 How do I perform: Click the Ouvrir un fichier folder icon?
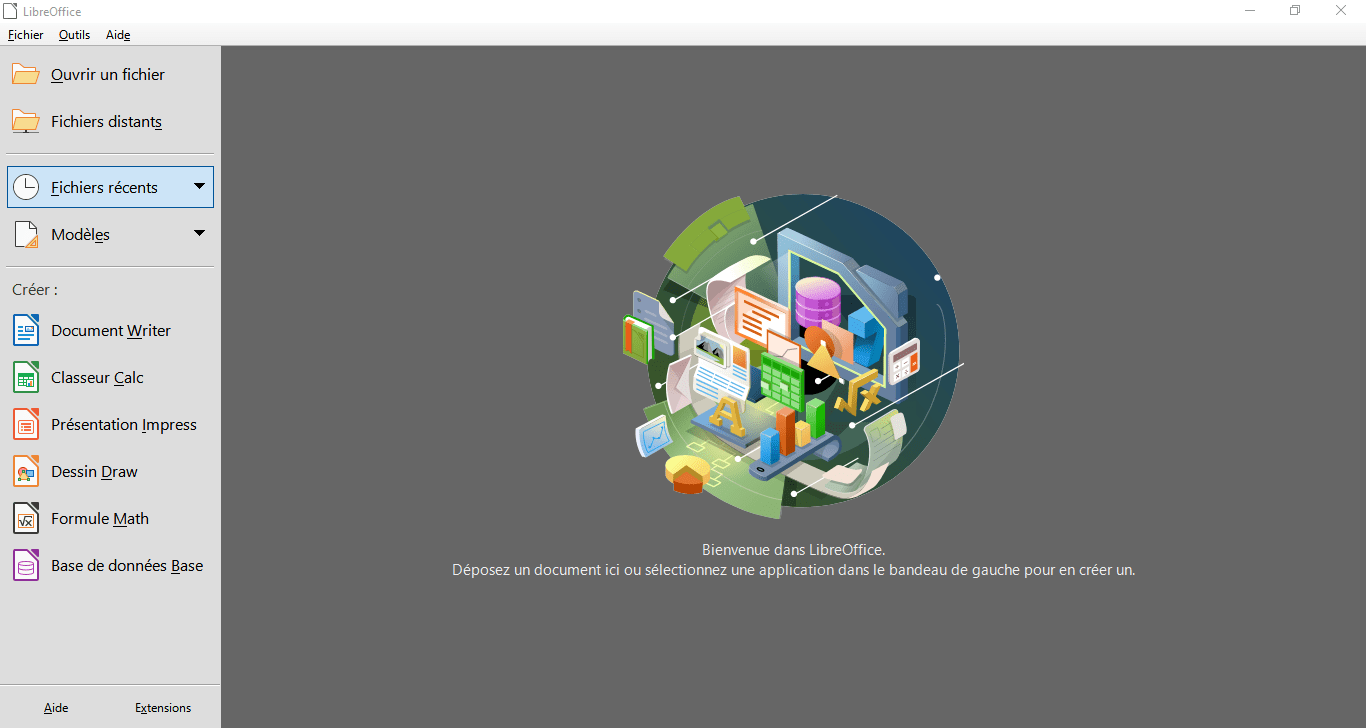coord(26,74)
